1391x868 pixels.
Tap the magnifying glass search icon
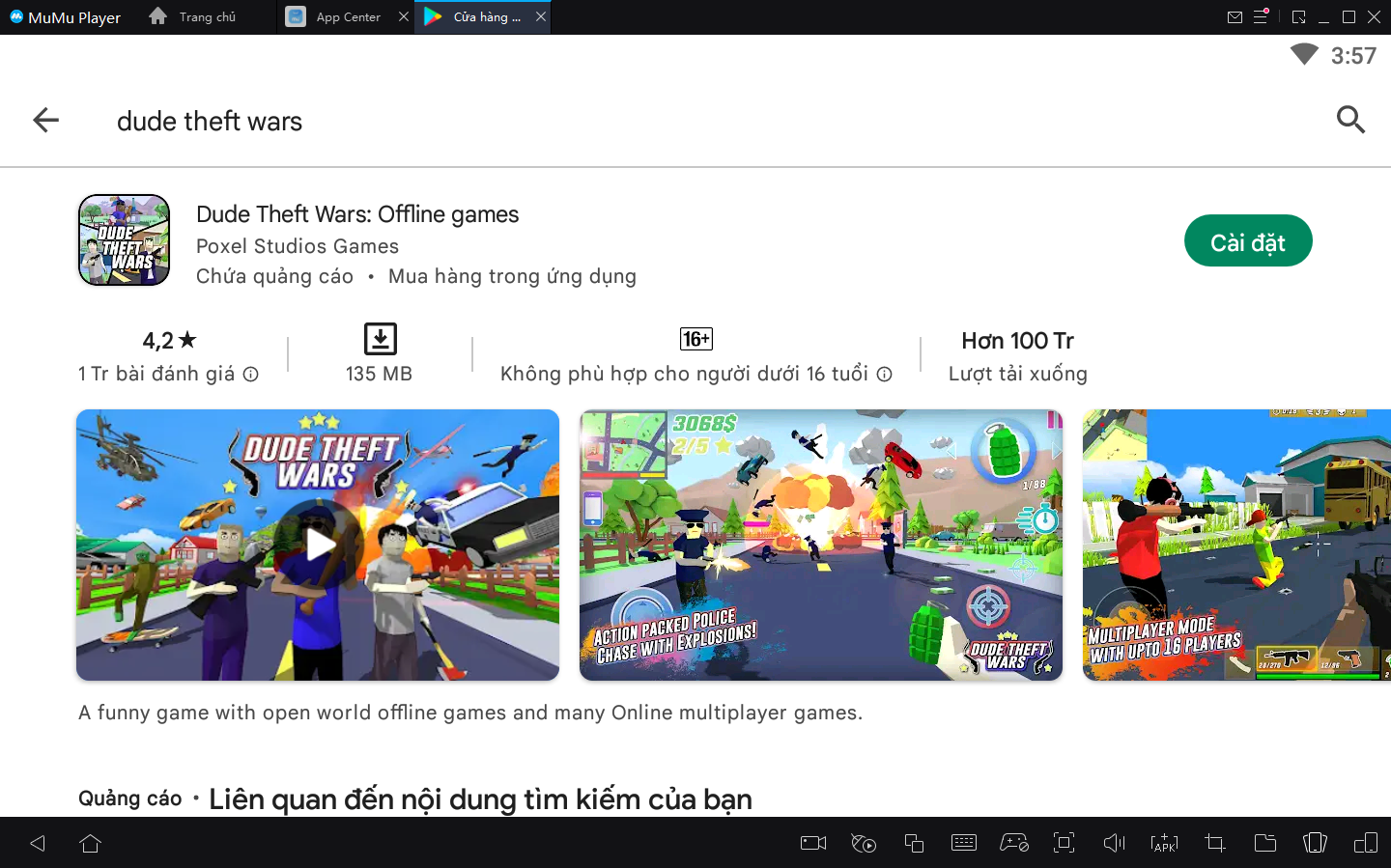1349,120
